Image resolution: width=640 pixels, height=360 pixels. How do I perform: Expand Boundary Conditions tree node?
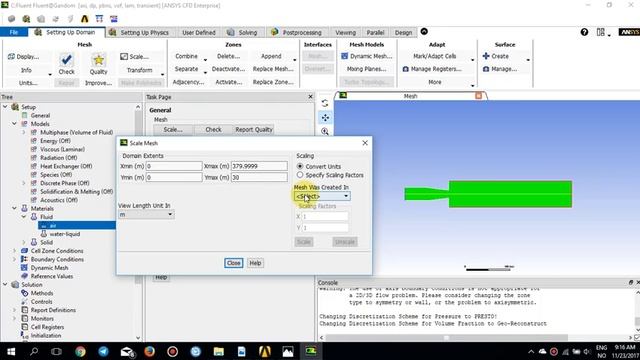pos(14,259)
